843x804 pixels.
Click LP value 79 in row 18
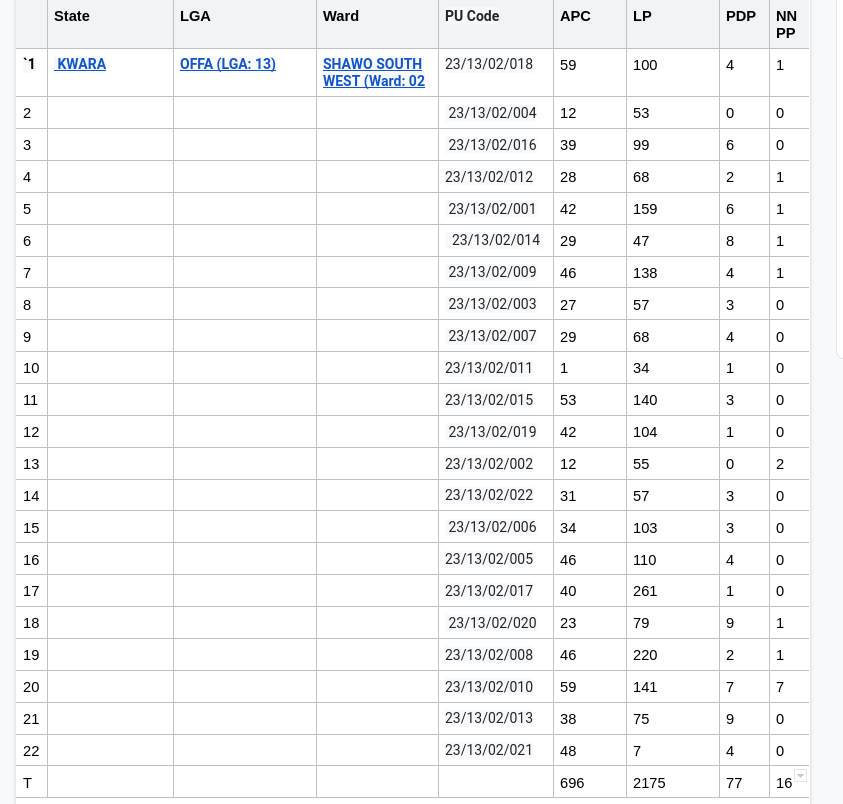point(641,623)
